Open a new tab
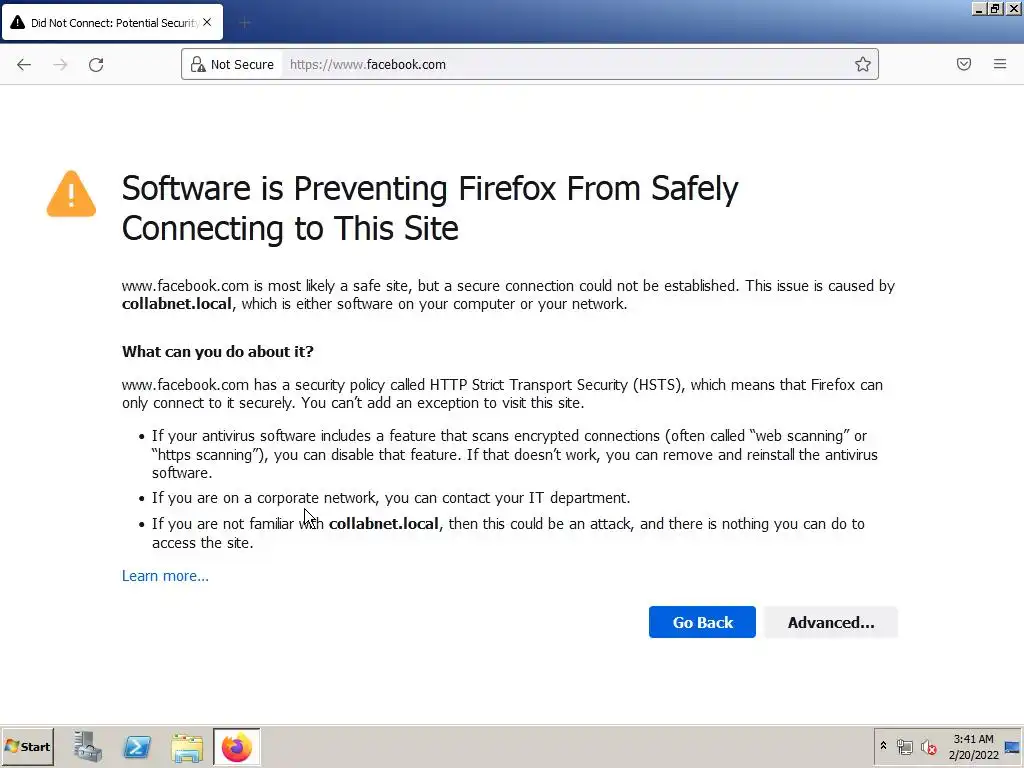 point(245,22)
